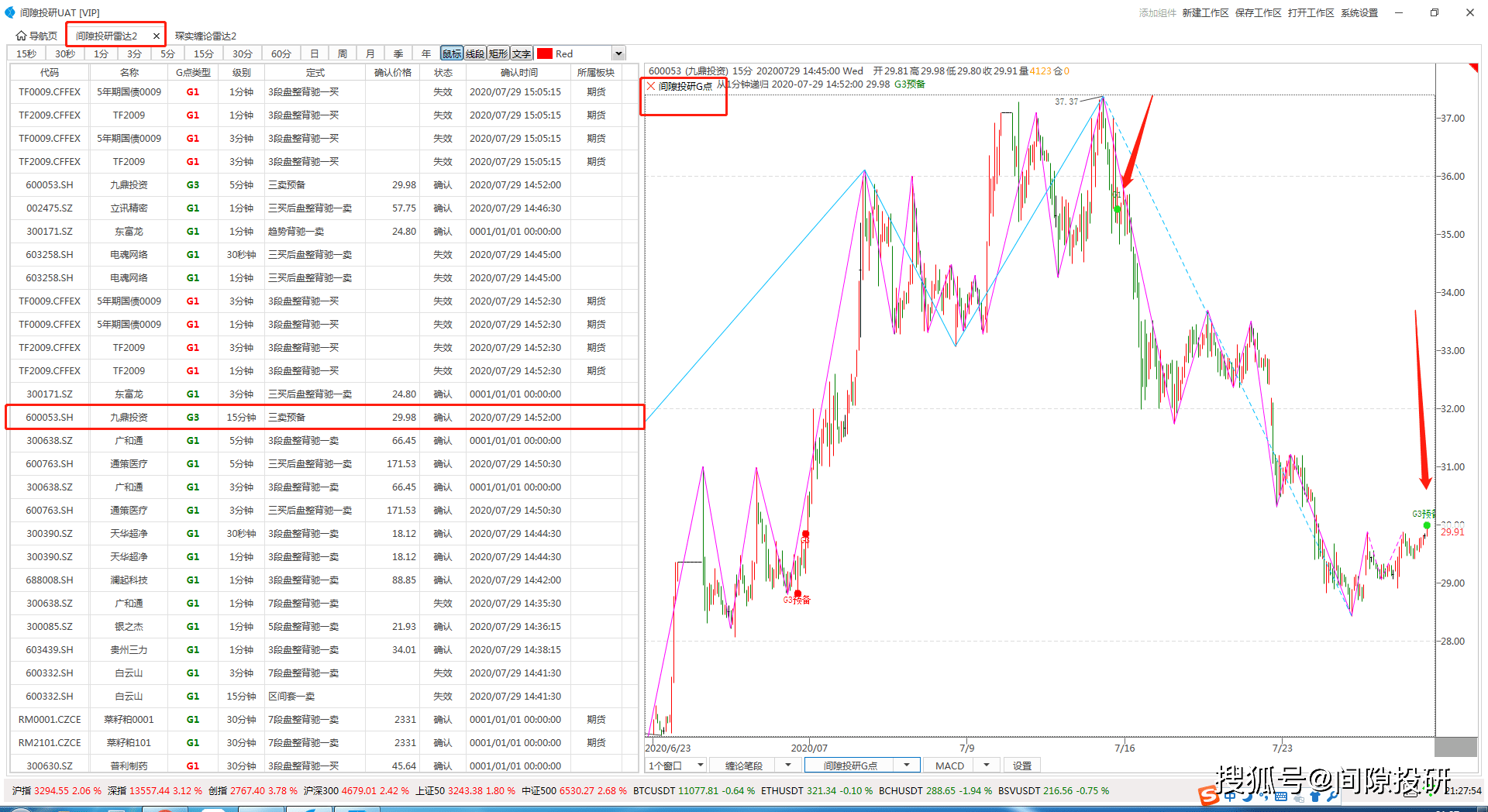This screenshot has width=1488, height=812.
Task: Select the 周 weekly timeframe
Action: (342, 53)
